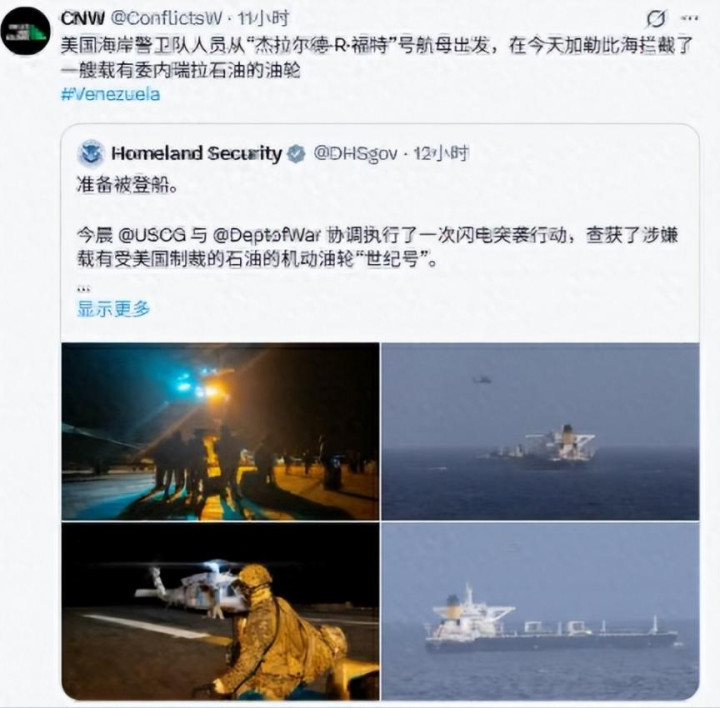Open the @USCG mention in quoted tweet

(152, 236)
